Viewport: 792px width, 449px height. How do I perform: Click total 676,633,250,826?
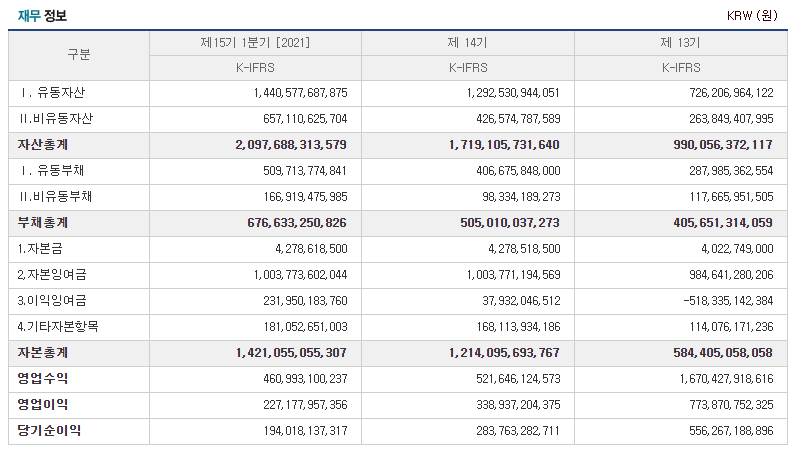tap(297, 223)
